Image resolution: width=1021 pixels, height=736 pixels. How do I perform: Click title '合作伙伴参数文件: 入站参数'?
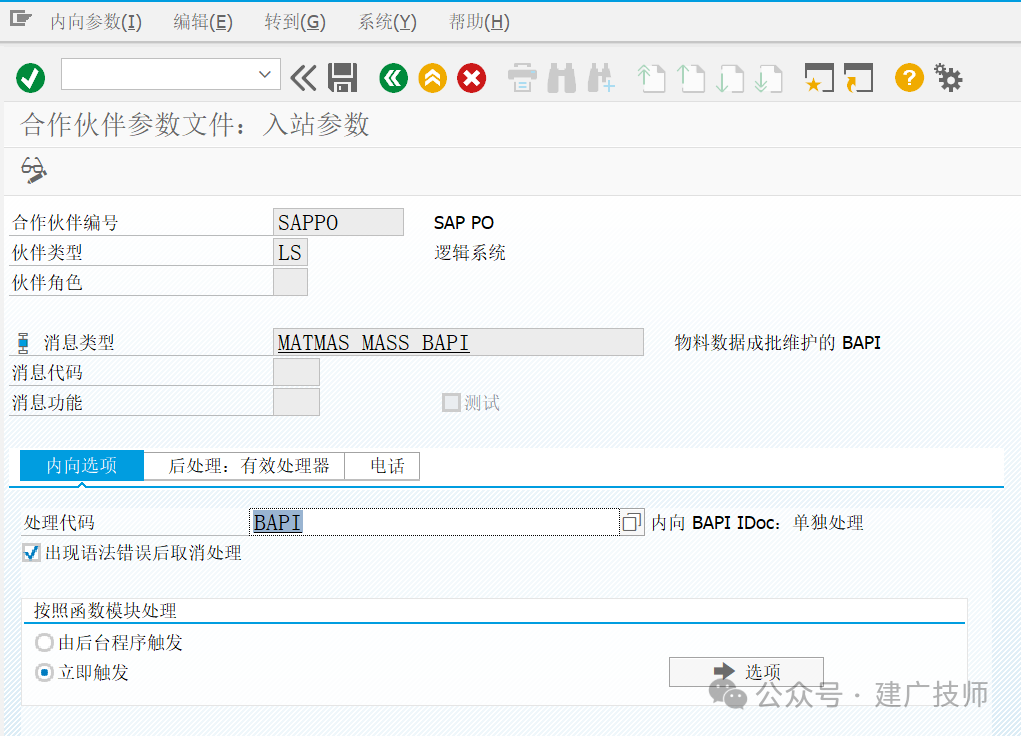tap(195, 124)
